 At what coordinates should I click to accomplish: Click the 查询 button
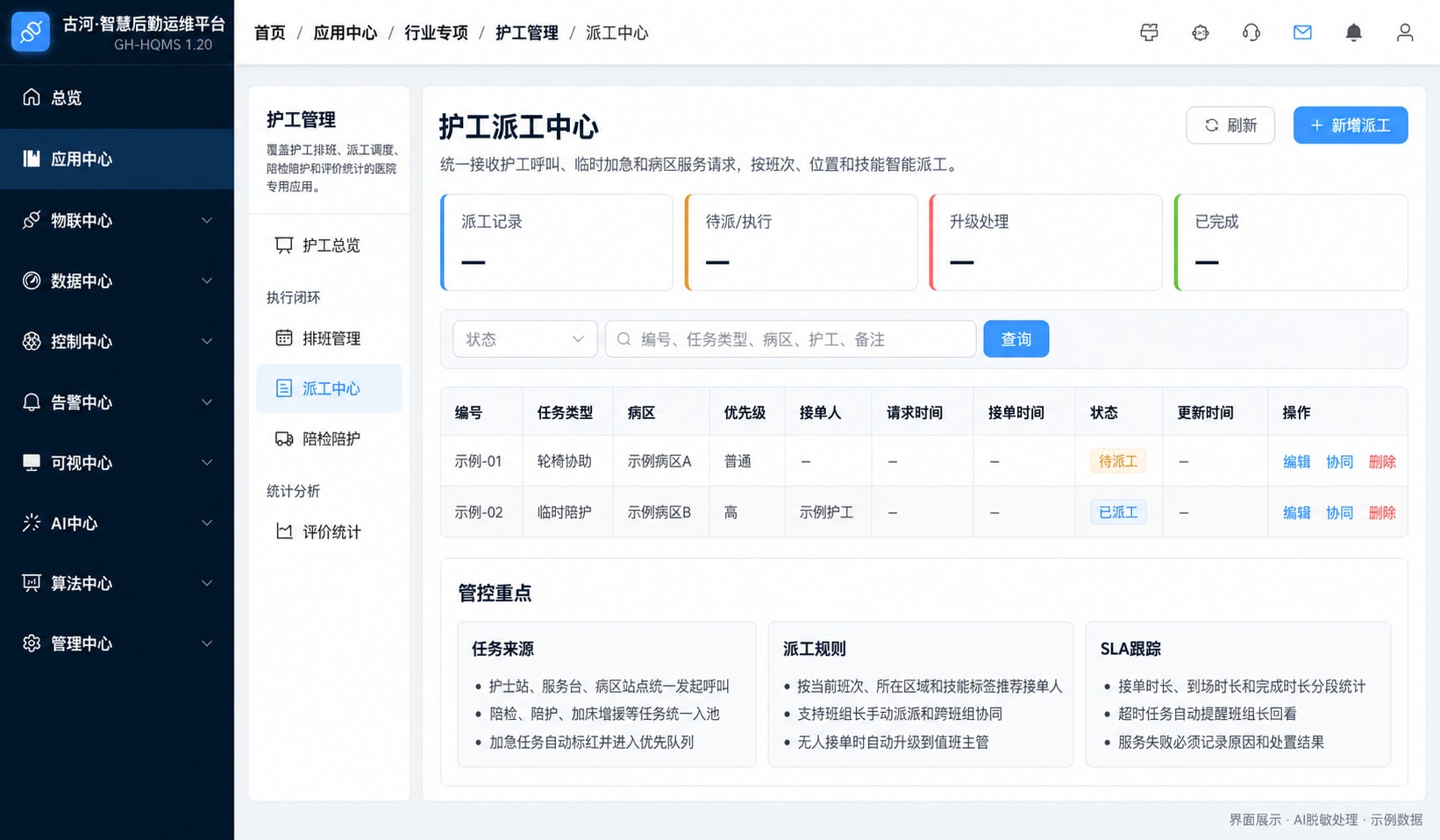coord(1016,339)
